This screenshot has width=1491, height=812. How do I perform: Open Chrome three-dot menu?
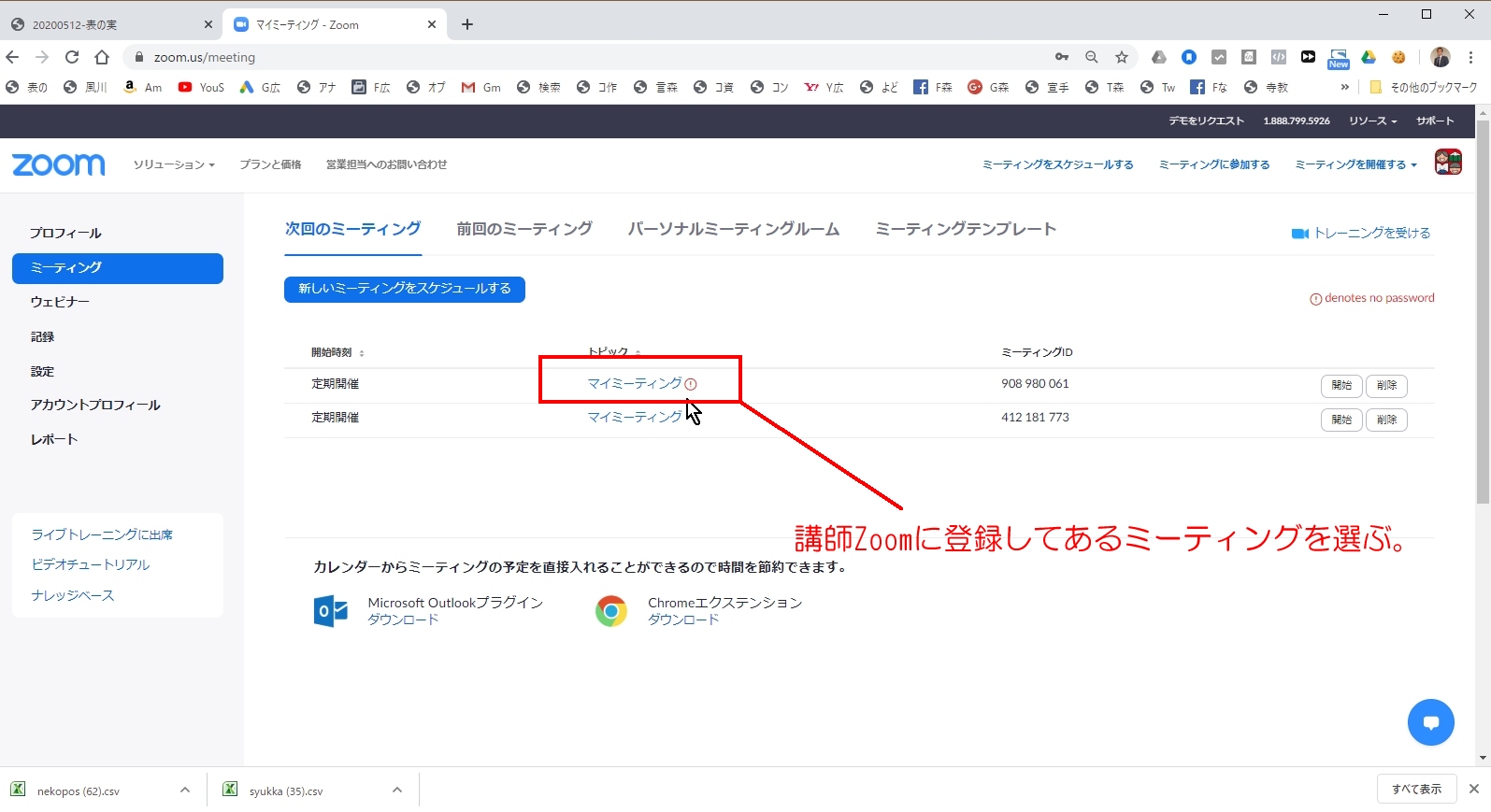click(1471, 57)
